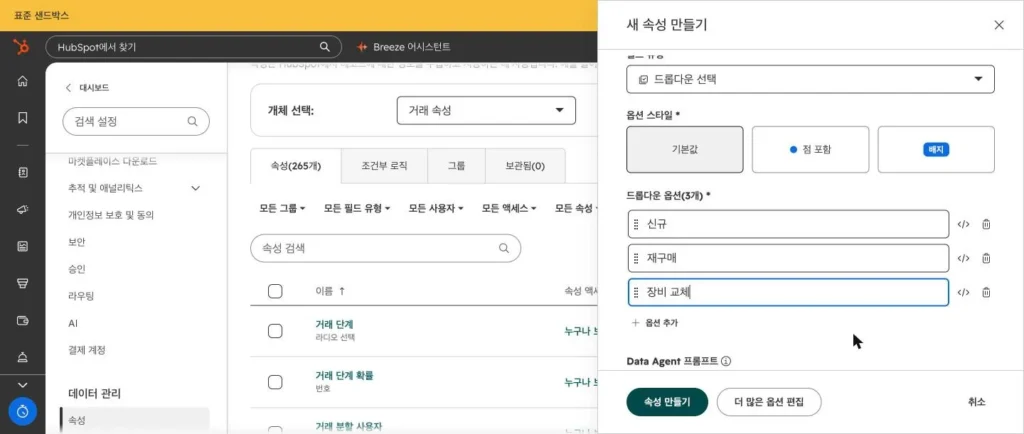
Task: Open the Content icon in sidebar
Action: coord(22,246)
